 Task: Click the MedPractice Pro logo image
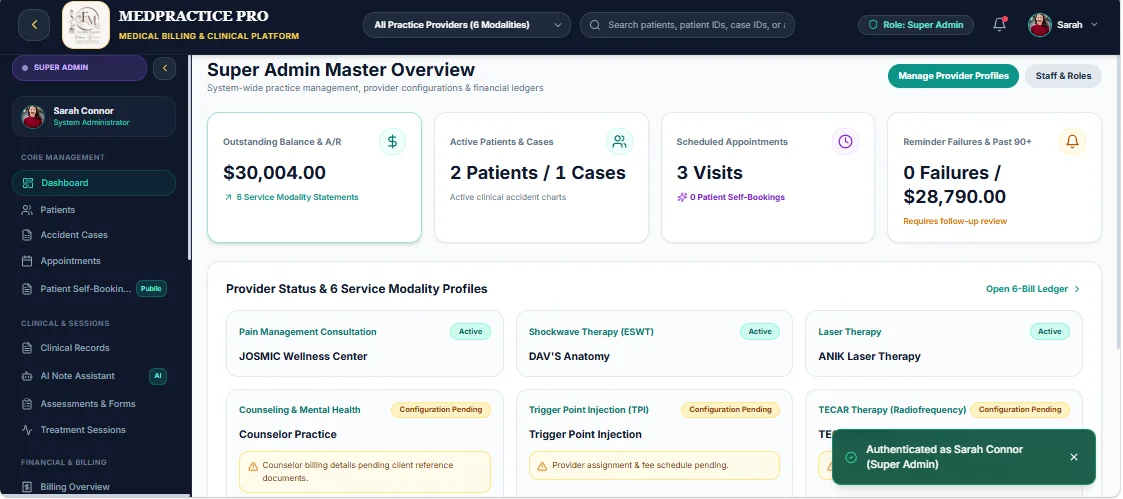tap(86, 25)
